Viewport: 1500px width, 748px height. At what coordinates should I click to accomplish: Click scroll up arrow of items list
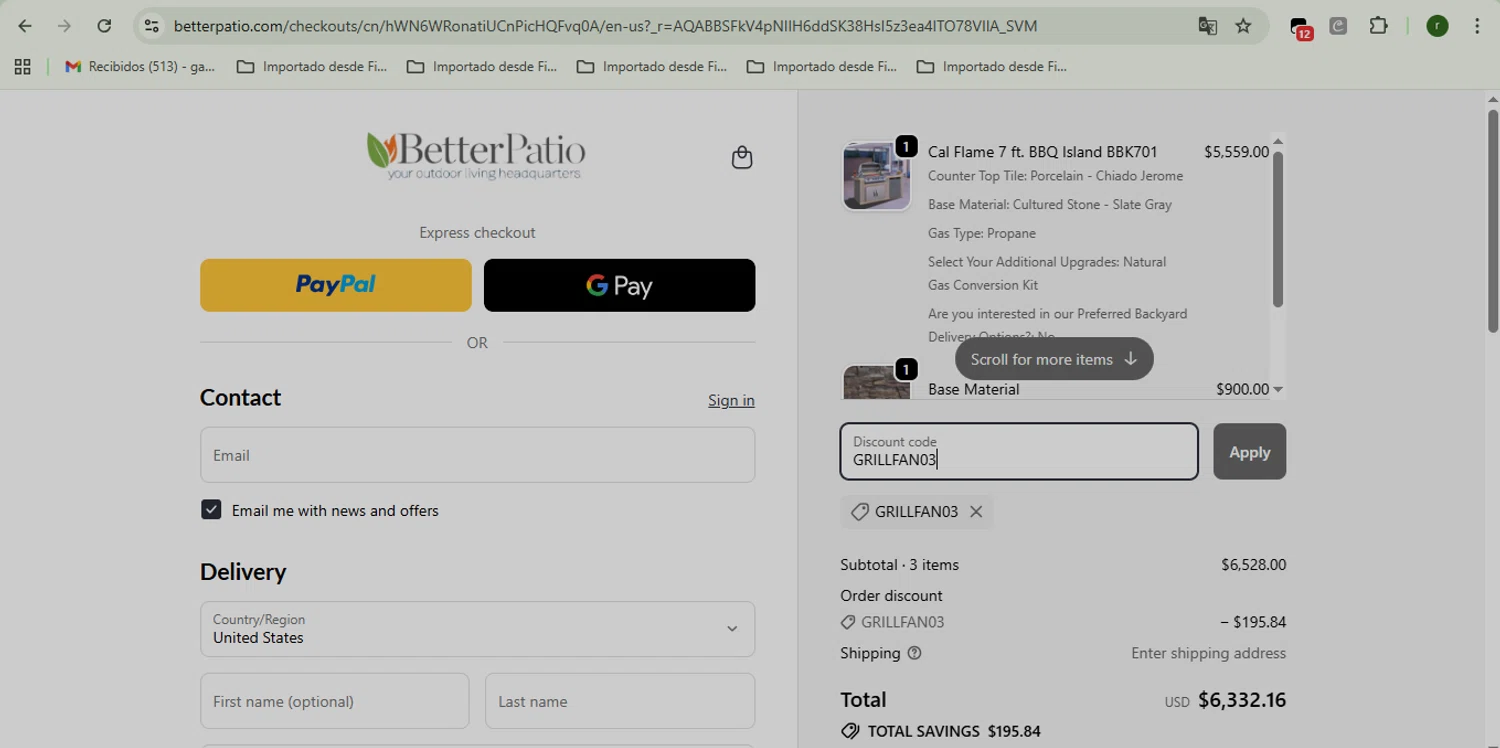point(1278,141)
